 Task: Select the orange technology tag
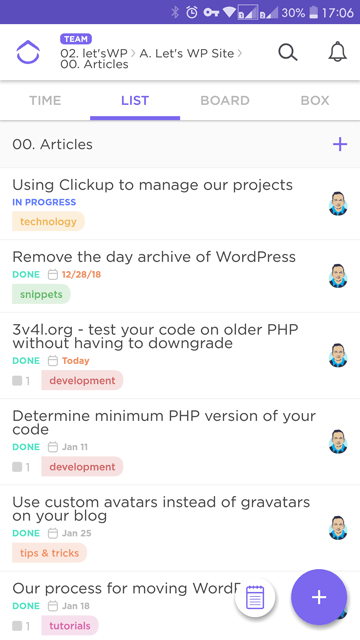(x=48, y=221)
